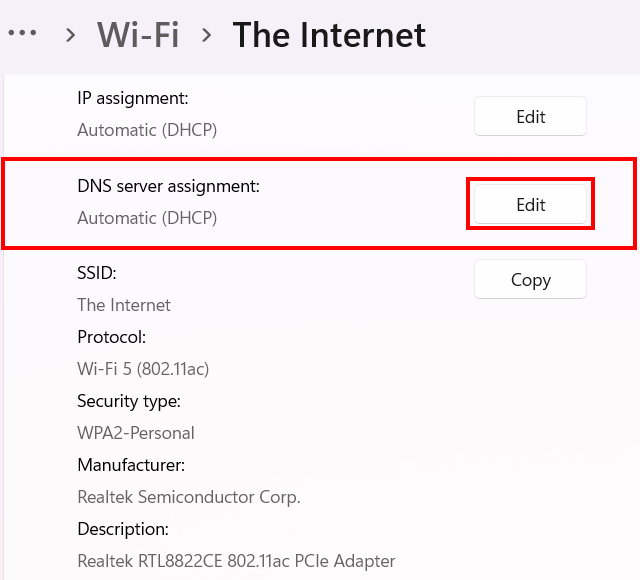Select the DNS server assignment label
The image size is (640, 580).
(x=168, y=186)
